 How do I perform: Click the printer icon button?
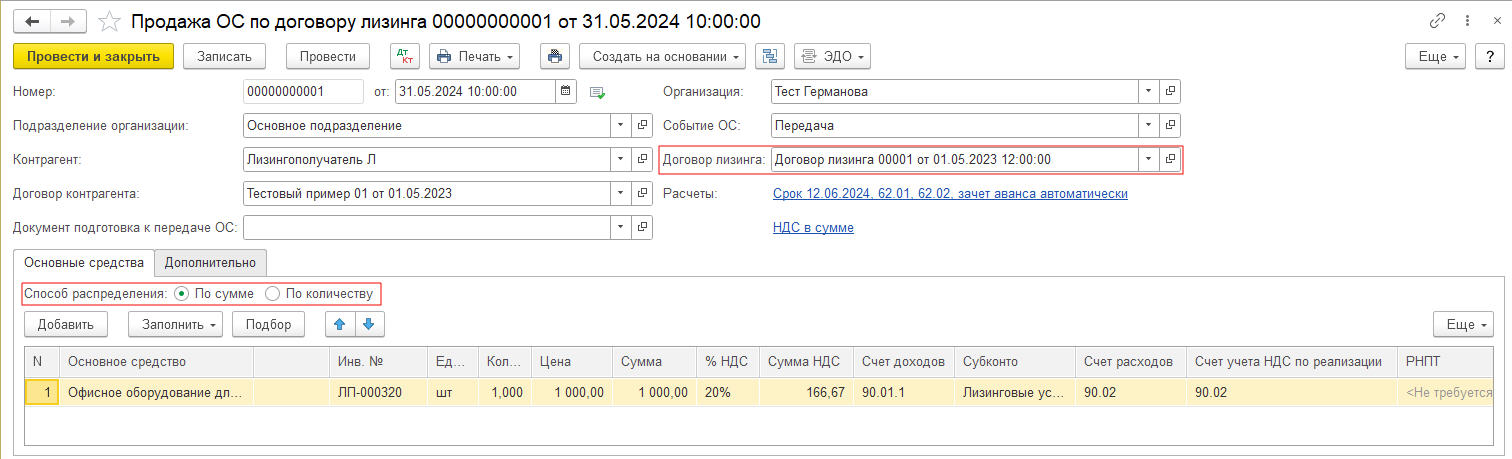click(x=555, y=56)
